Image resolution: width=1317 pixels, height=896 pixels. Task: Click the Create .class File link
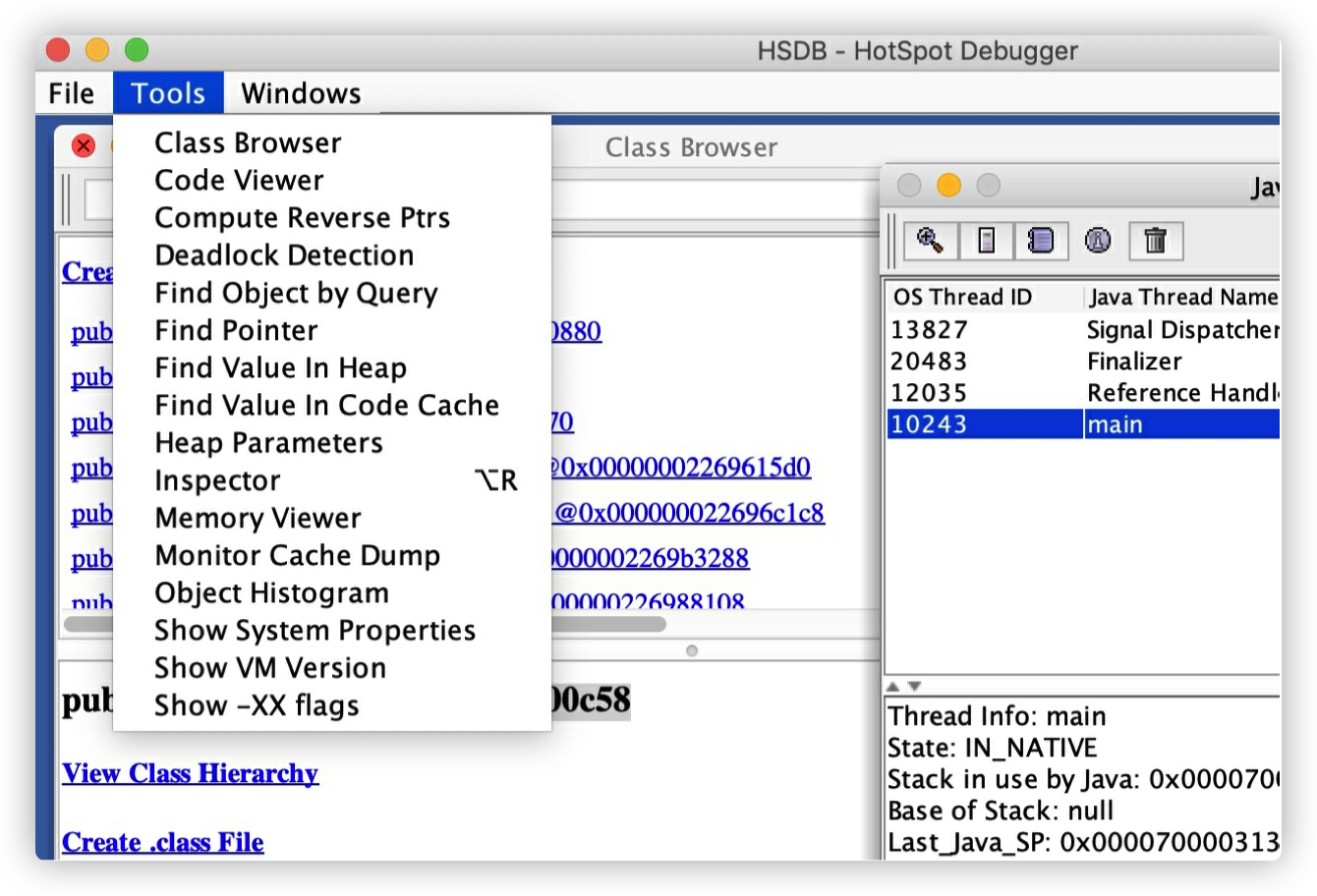tap(163, 843)
